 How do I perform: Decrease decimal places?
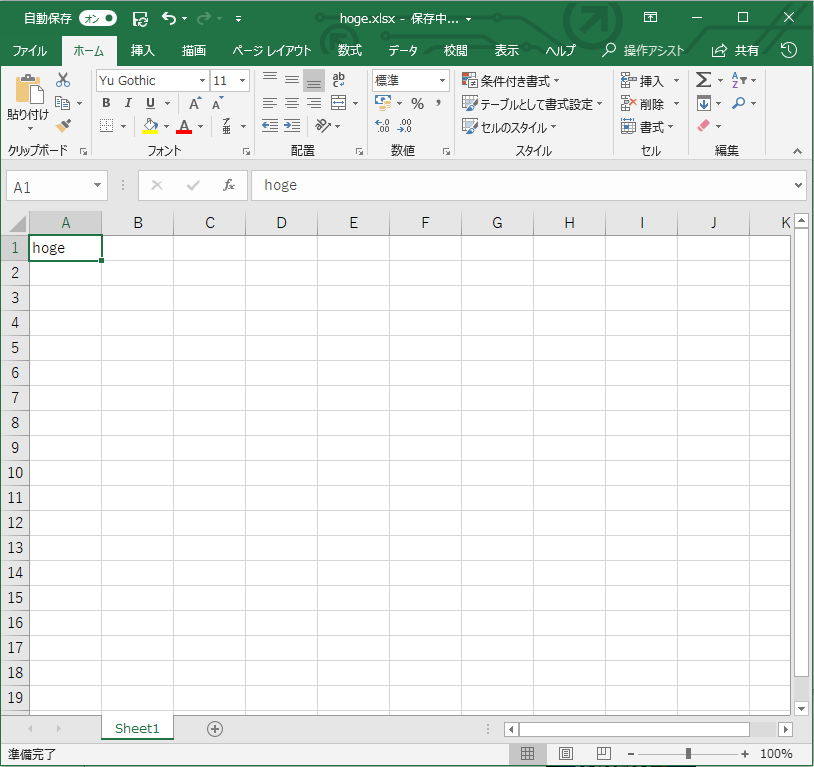coord(404,126)
